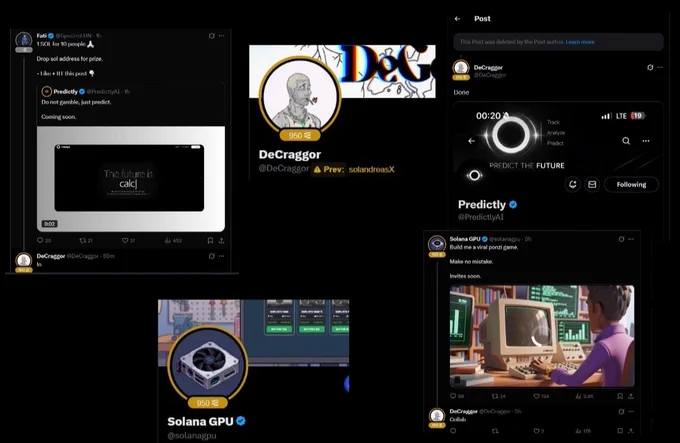
Task: Open Solana GPU's large GPU profile picture
Action: [x=208, y=363]
